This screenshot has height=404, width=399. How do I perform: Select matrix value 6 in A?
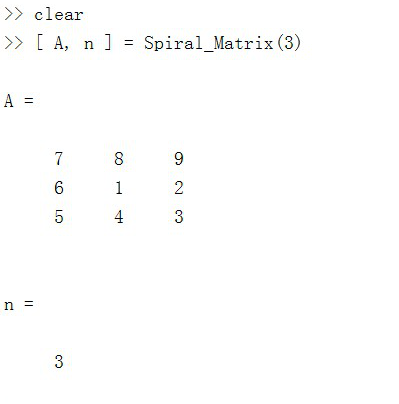(59, 187)
